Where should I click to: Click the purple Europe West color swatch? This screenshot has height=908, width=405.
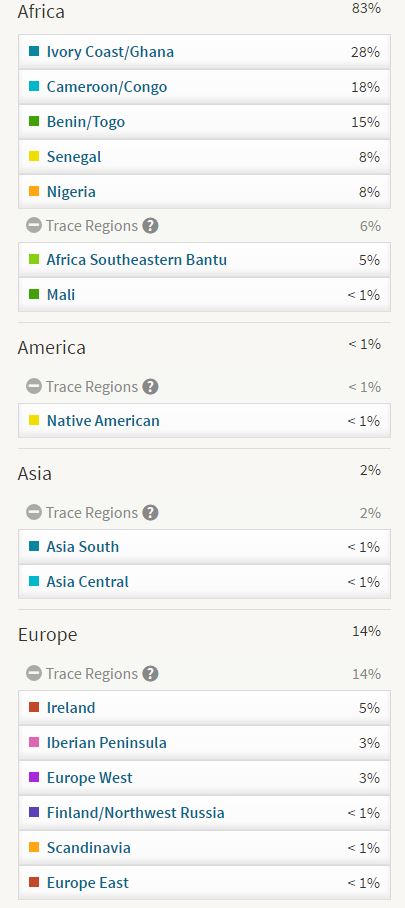(x=34, y=777)
